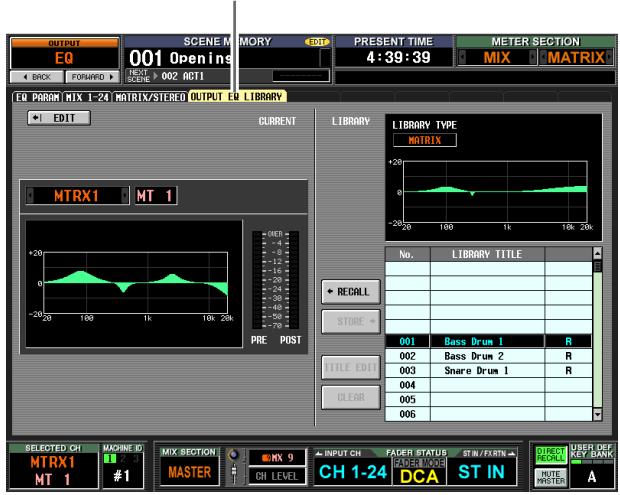
Task: Click the scroll-down arrow of library list
Action: point(597,414)
